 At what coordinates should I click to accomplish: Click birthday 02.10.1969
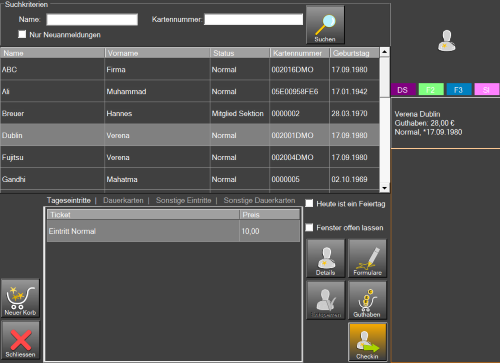coord(349,179)
